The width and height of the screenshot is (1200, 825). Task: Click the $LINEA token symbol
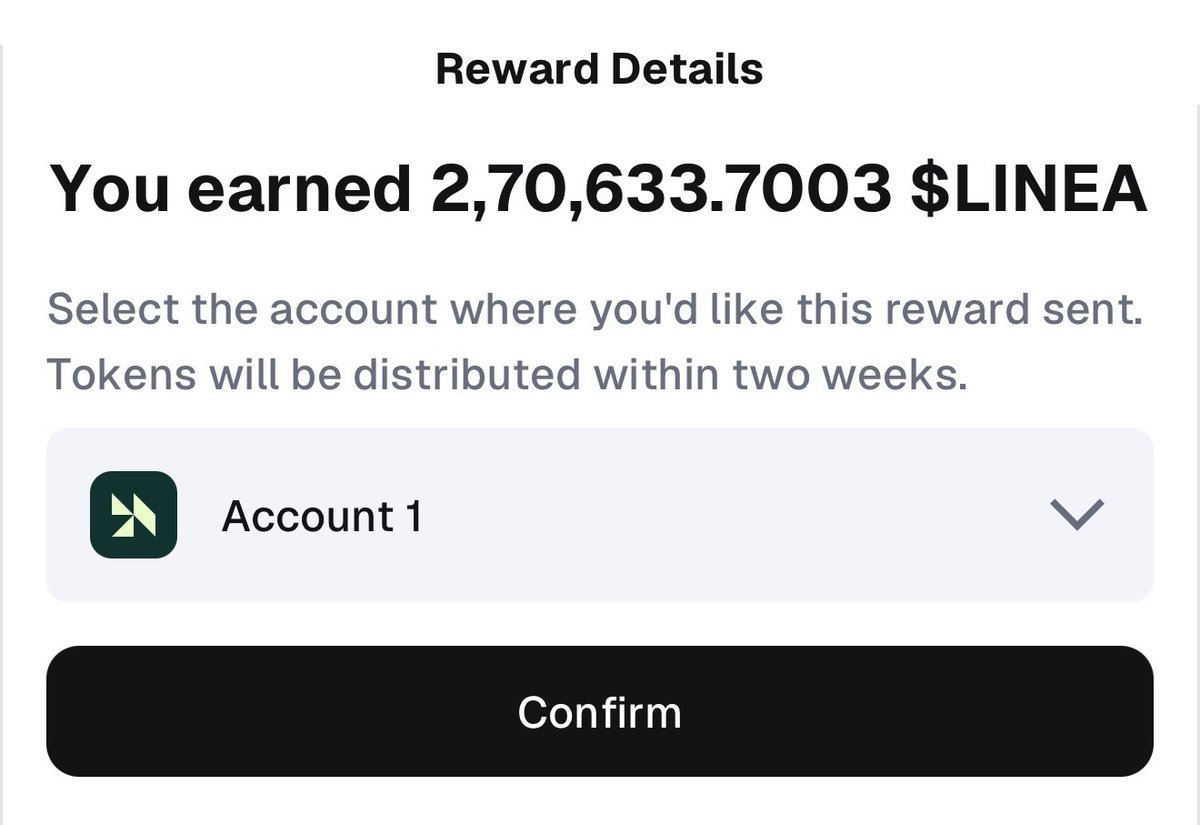coord(1028,188)
